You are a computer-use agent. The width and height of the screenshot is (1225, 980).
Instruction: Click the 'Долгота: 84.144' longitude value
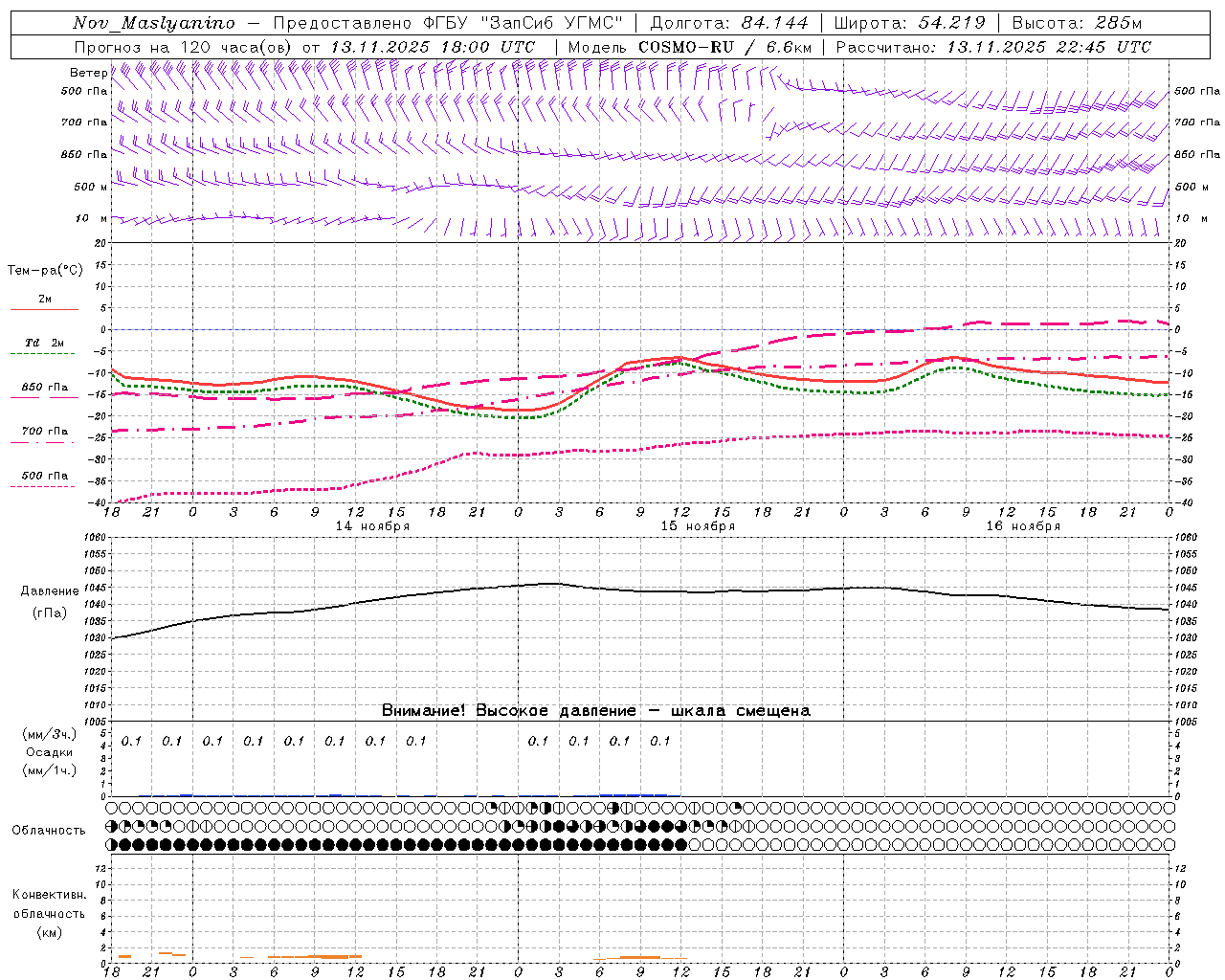[x=728, y=23]
